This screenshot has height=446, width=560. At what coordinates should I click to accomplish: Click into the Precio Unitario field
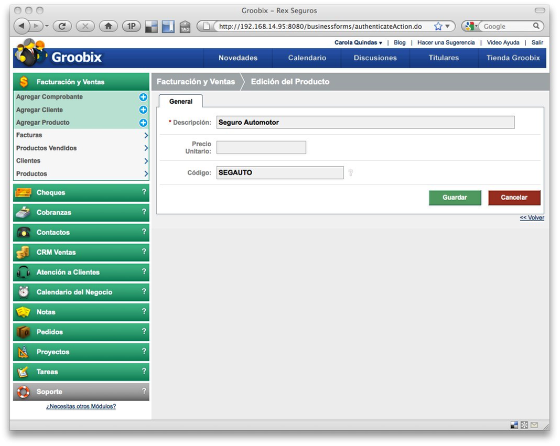[261, 147]
